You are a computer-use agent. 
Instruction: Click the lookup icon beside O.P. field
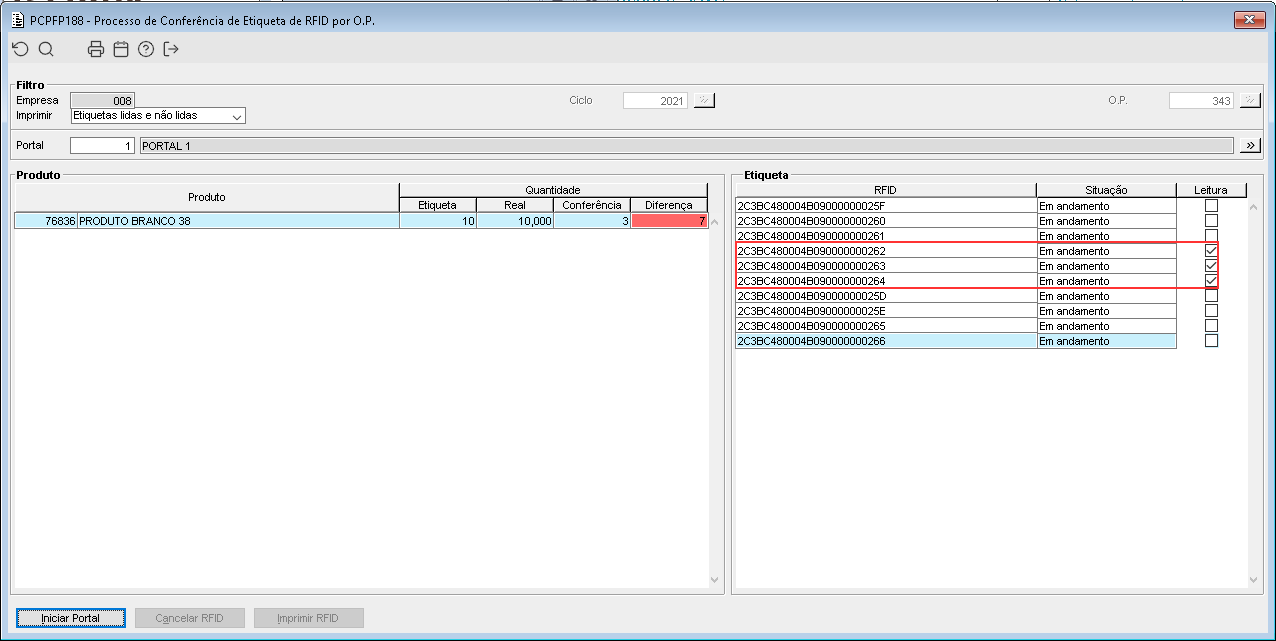(1250, 100)
